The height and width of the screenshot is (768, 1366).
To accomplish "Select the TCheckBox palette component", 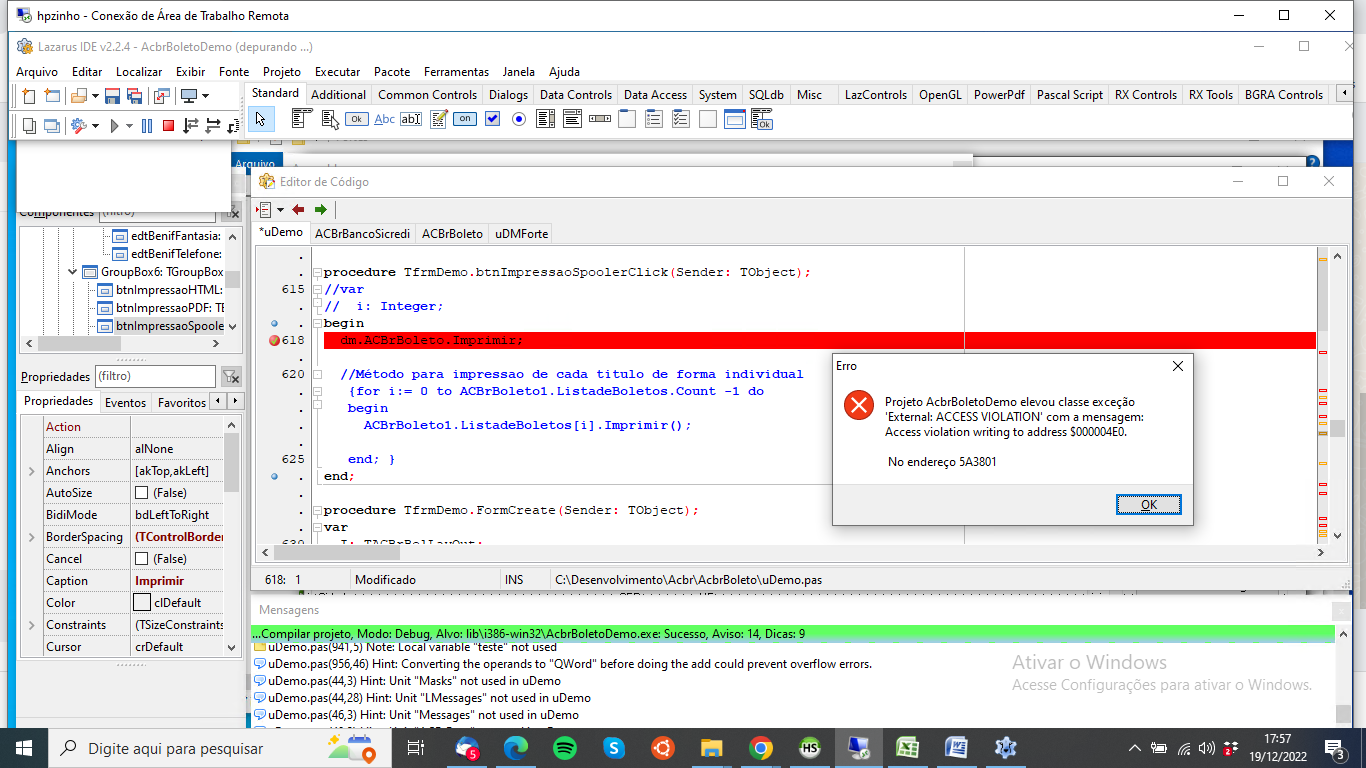I will click(492, 119).
